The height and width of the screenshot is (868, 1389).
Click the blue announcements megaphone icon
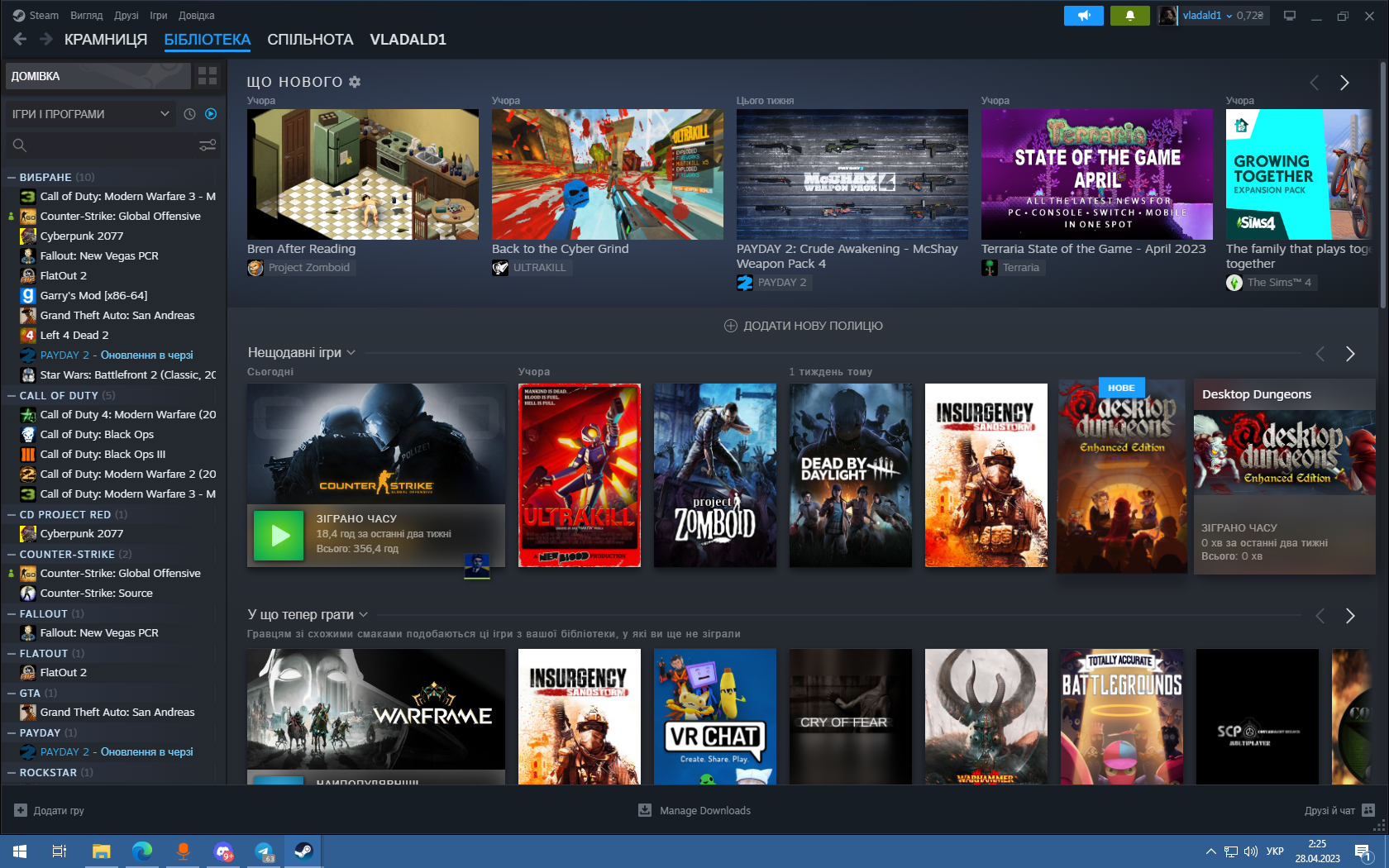point(1083,15)
